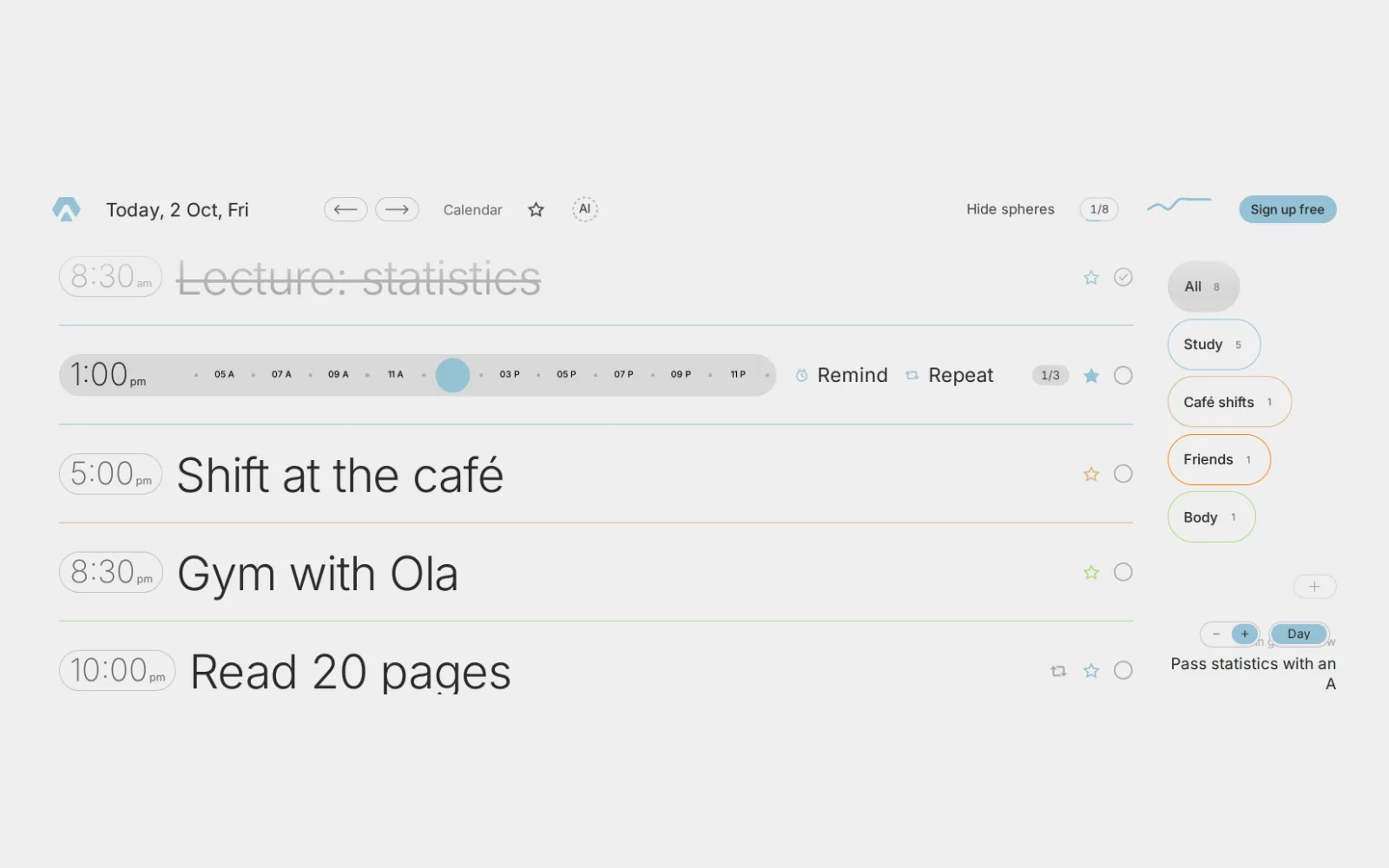
Task: Open the Calendar view
Action: (472, 210)
